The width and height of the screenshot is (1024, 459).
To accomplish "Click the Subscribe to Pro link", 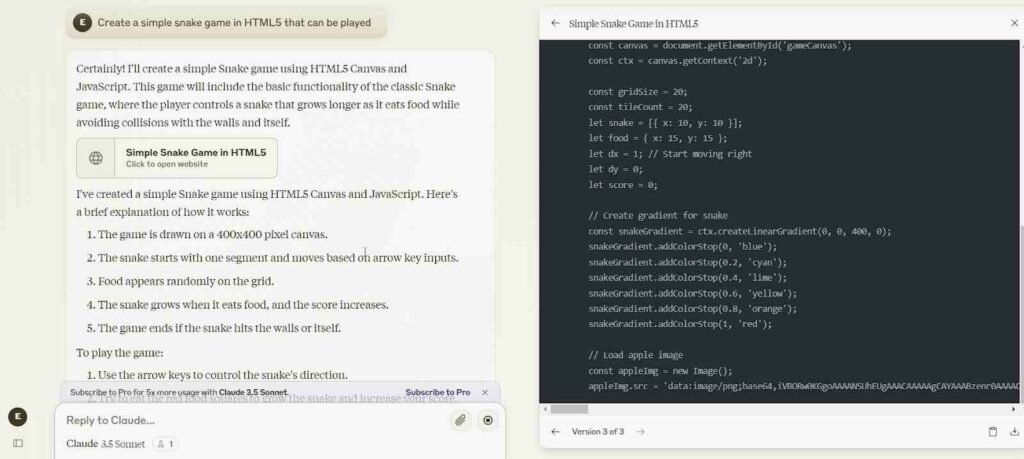I will (x=437, y=393).
